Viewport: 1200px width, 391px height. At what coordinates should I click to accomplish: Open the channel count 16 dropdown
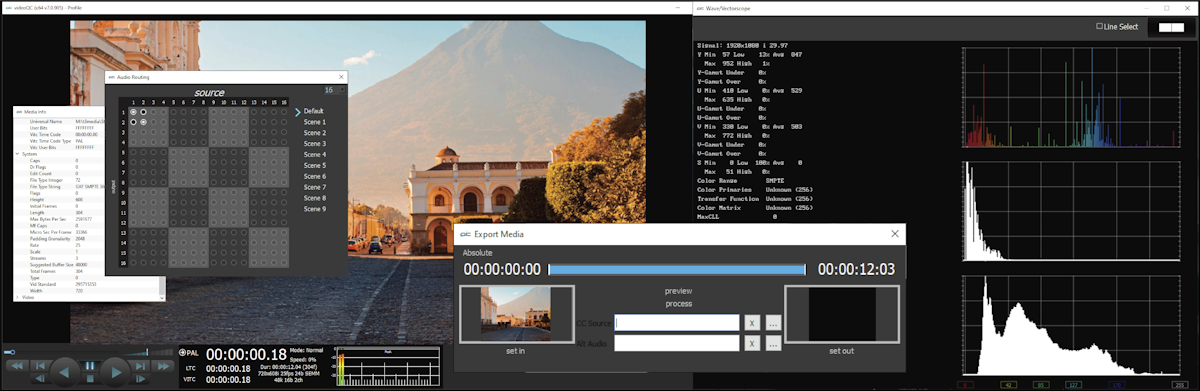tap(333, 90)
